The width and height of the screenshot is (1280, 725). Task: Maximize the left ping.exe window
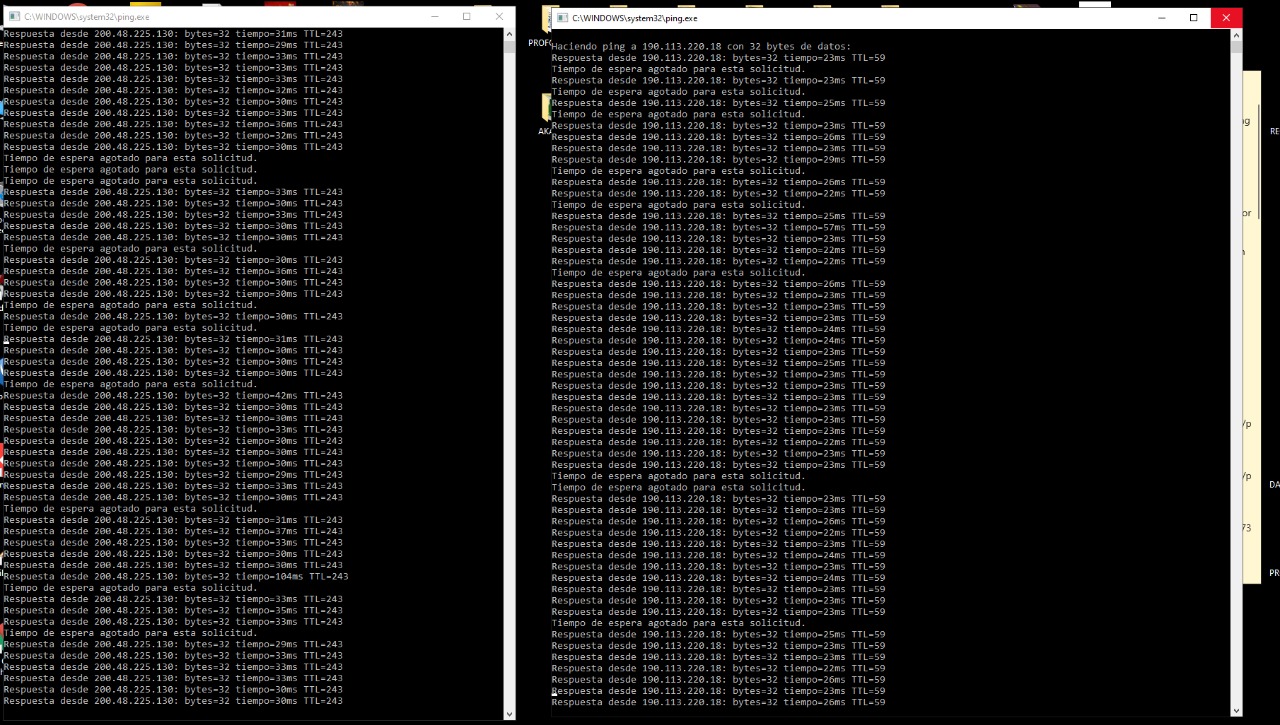tap(466, 17)
